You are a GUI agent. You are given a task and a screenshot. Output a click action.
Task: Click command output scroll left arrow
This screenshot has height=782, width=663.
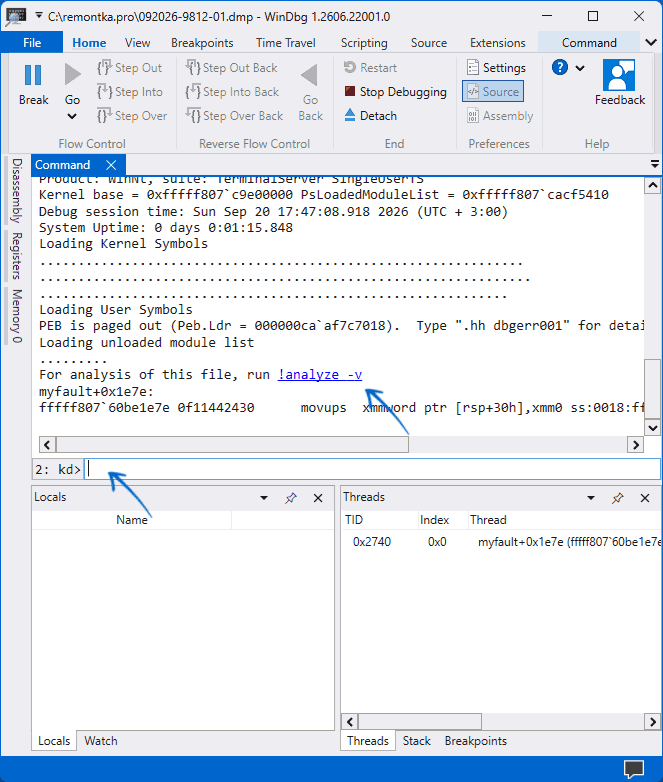[47, 444]
